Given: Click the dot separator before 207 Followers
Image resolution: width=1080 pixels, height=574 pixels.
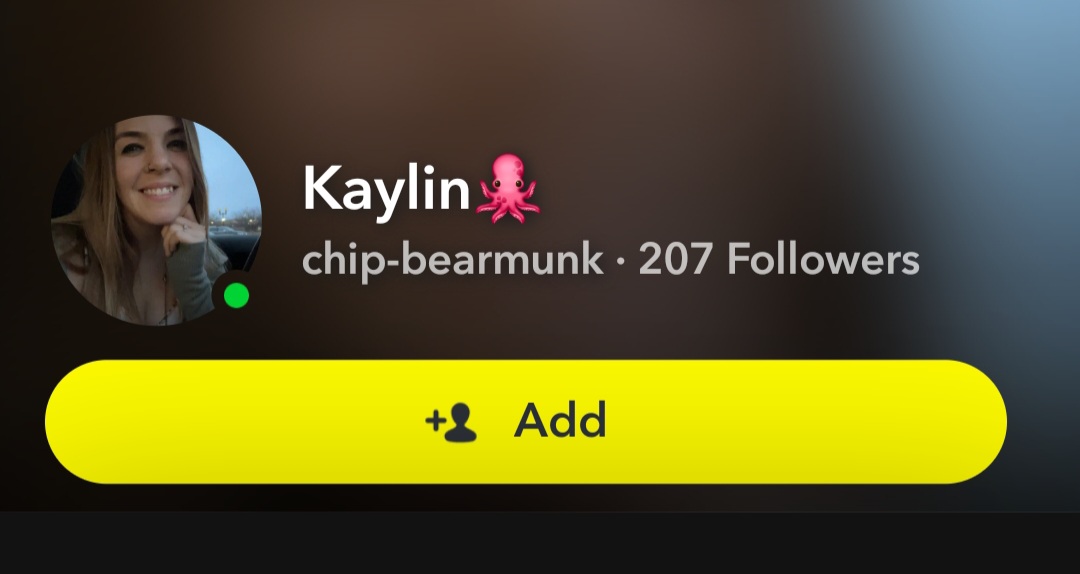Looking at the screenshot, I should coord(621,262).
